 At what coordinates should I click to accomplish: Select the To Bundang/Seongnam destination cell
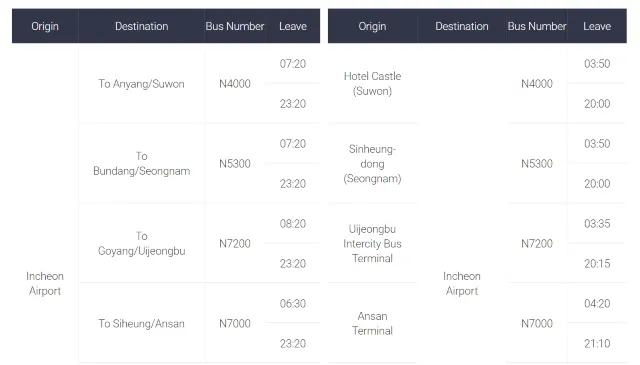[141, 163]
